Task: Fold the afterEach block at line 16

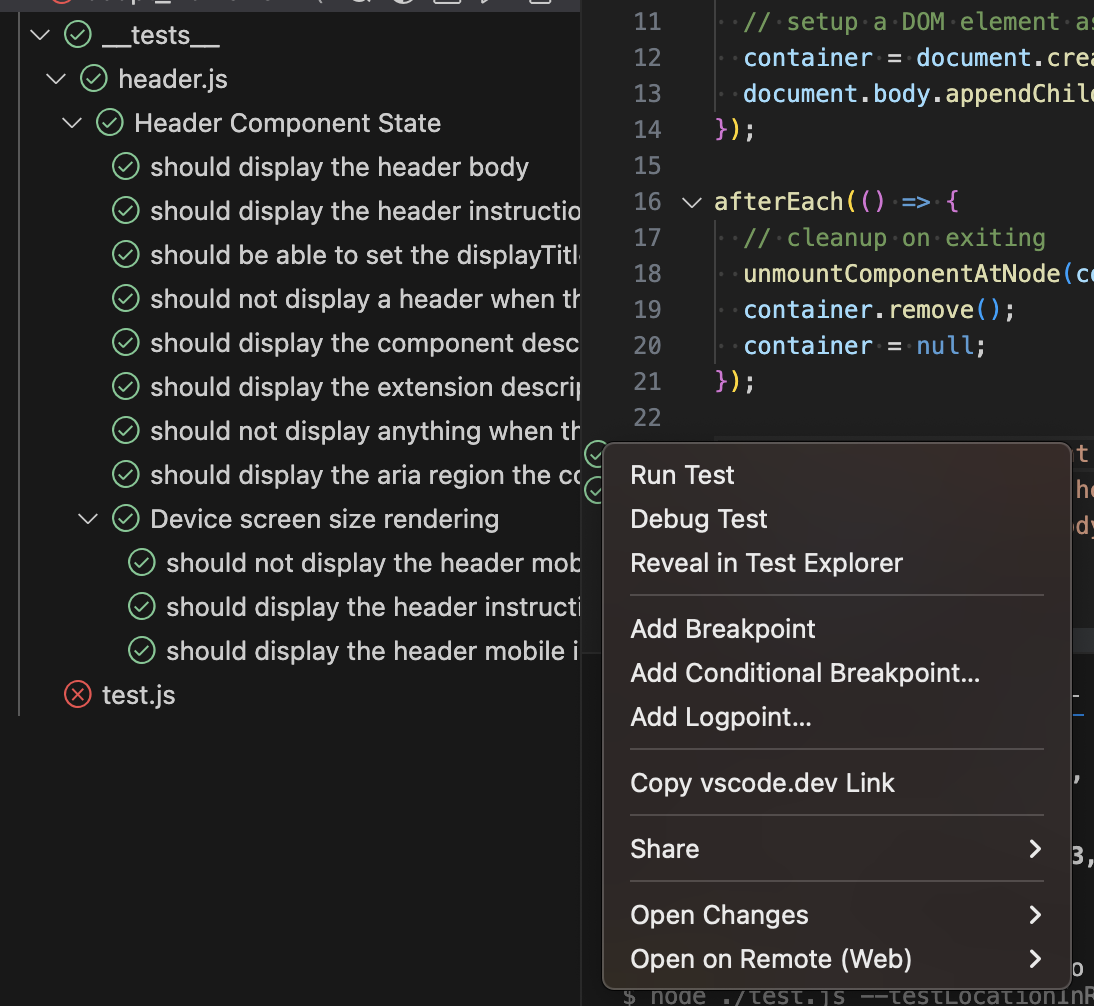Action: click(x=691, y=201)
